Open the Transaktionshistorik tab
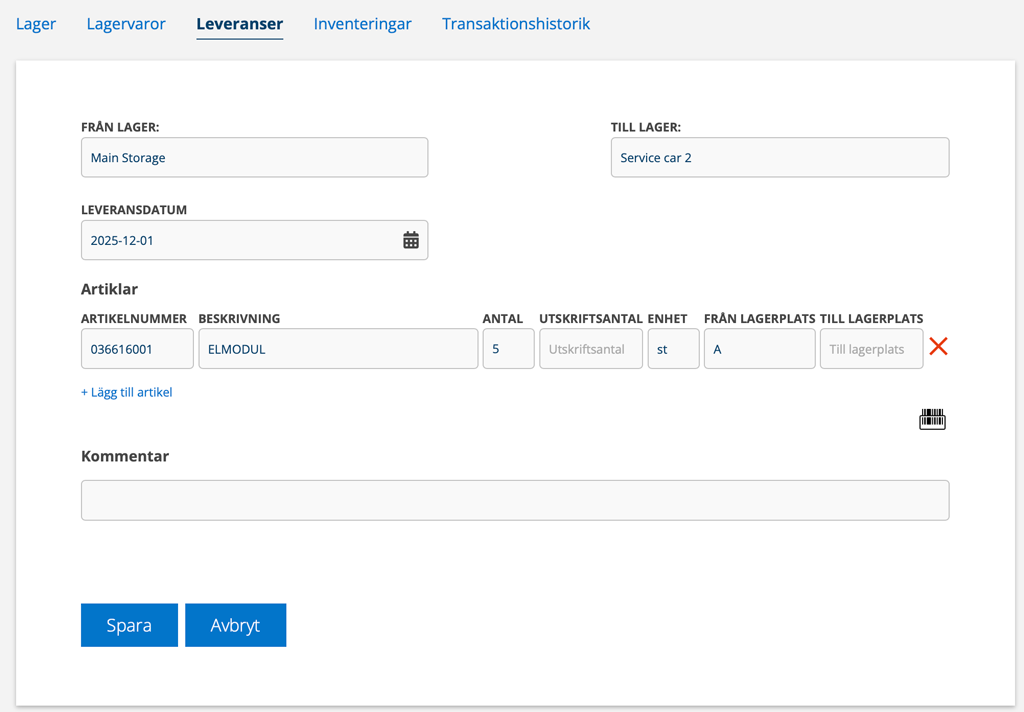The image size is (1024, 712). click(516, 24)
